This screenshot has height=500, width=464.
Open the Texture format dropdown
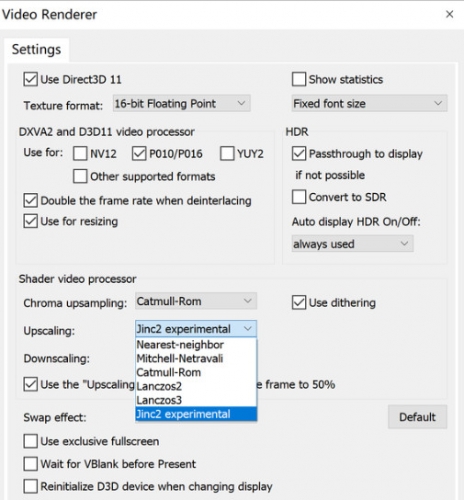pyautogui.click(x=181, y=104)
